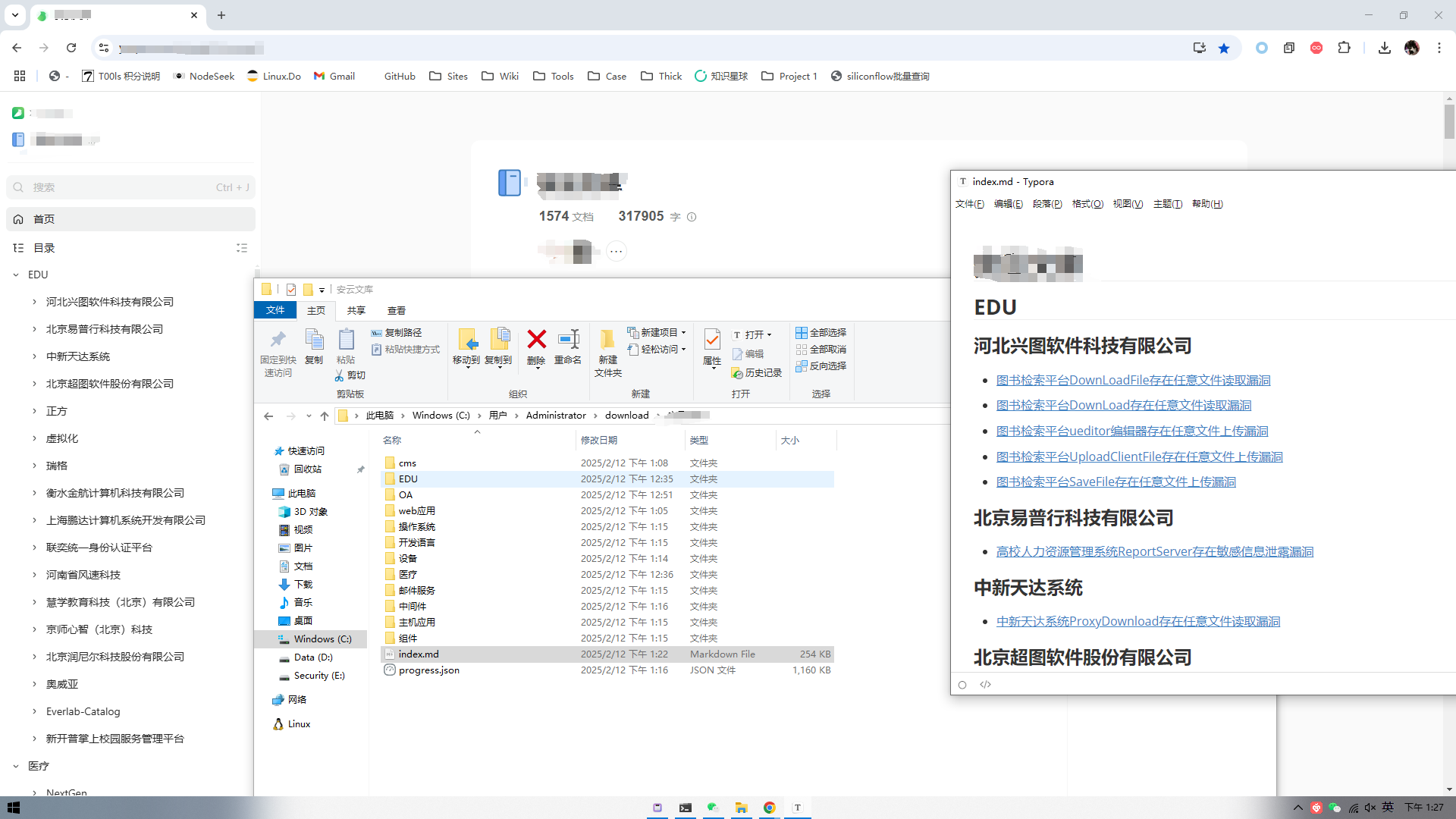Click the New Folder icon

point(607,340)
